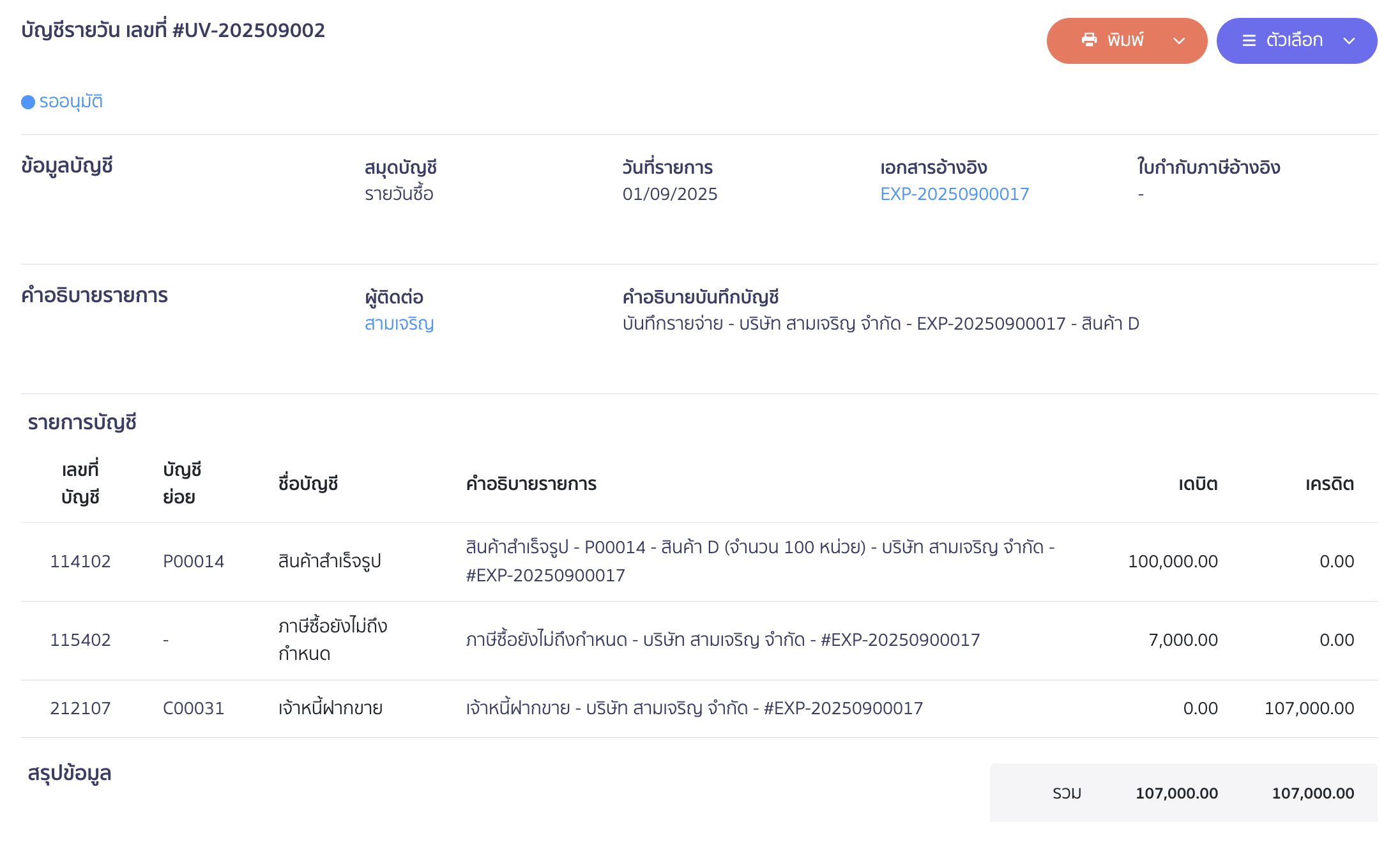Click the เอกสารอ้างอิง label
This screenshot has height=842, width=1400.
tap(933, 167)
